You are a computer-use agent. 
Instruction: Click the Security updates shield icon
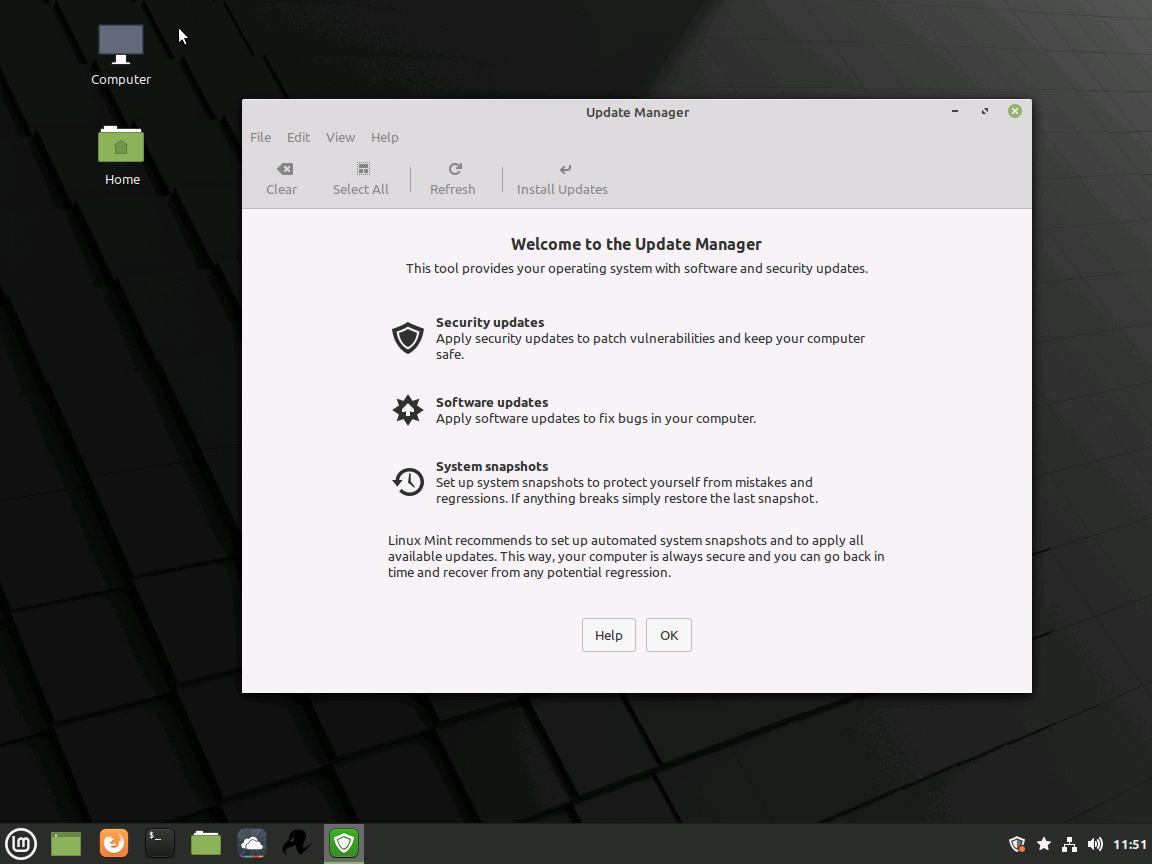(x=408, y=338)
